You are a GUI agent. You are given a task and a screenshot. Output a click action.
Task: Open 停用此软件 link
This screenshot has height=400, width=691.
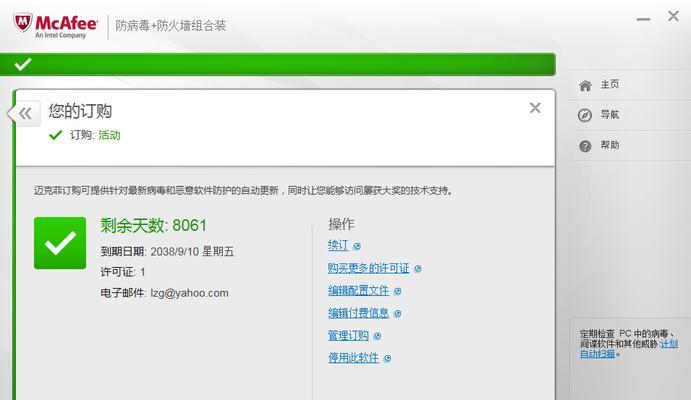coord(353,358)
